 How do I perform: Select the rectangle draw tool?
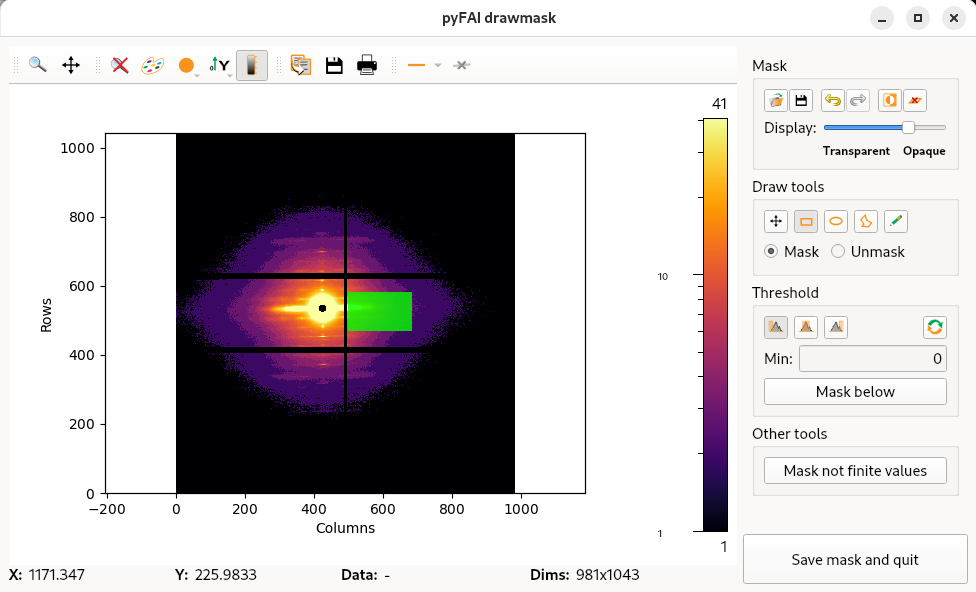coord(806,221)
